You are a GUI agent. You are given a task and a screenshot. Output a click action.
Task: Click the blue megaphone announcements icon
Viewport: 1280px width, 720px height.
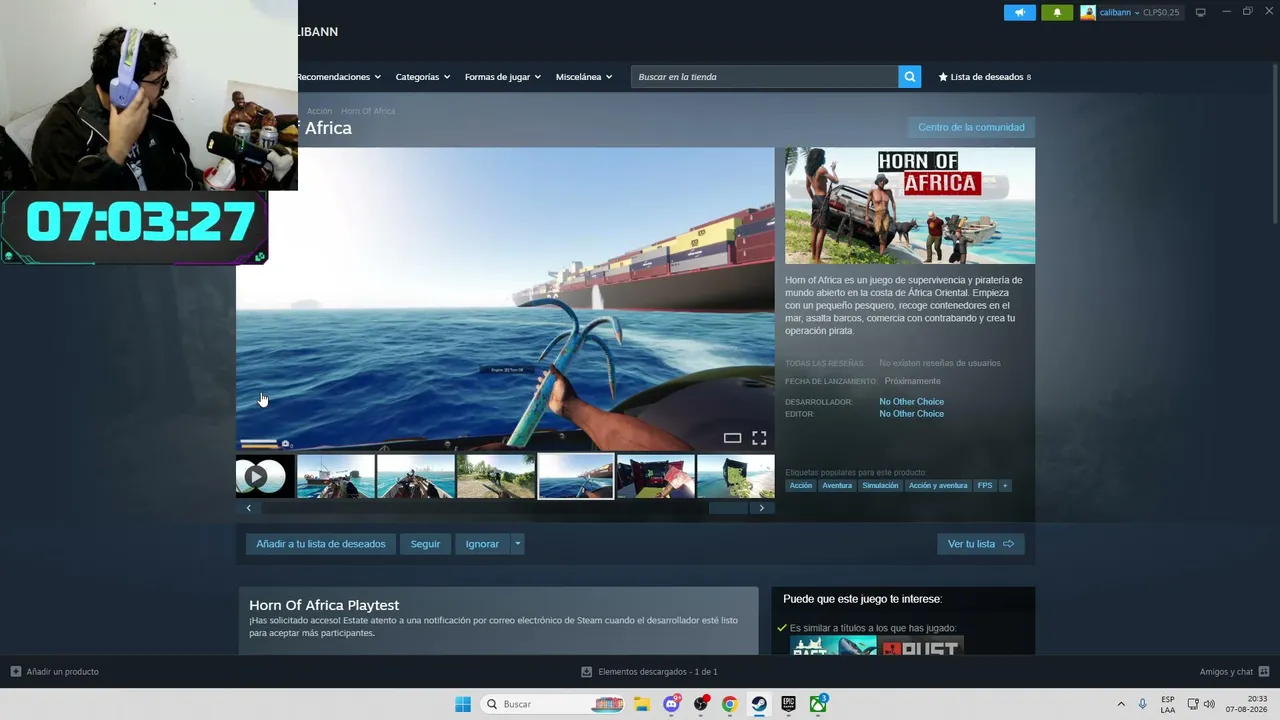(1019, 12)
